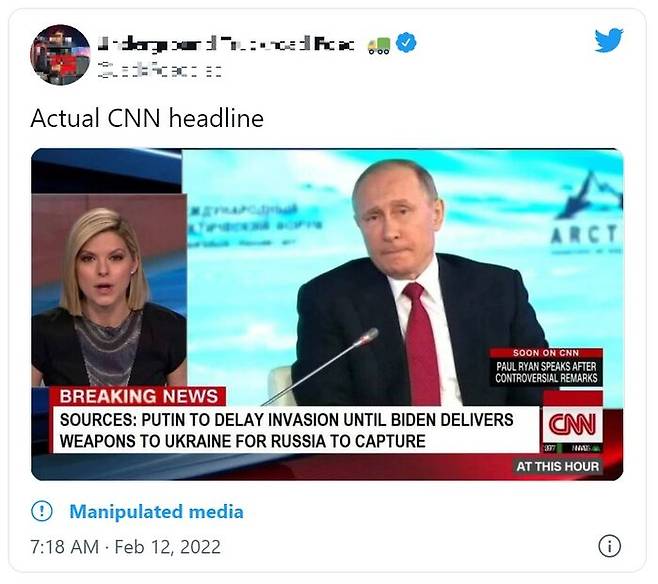Open the author's profile avatar
The width and height of the screenshot is (658, 584).
point(60,55)
